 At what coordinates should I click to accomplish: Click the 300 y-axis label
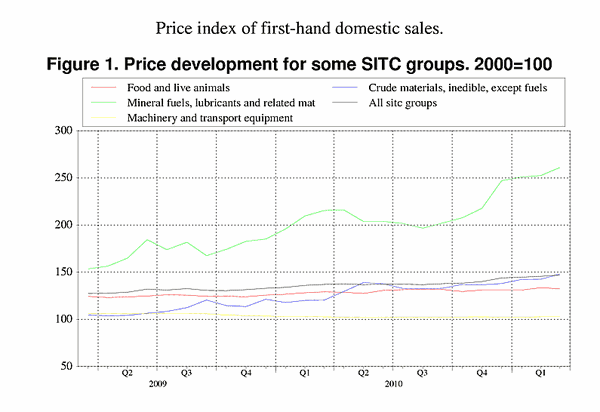(64, 130)
